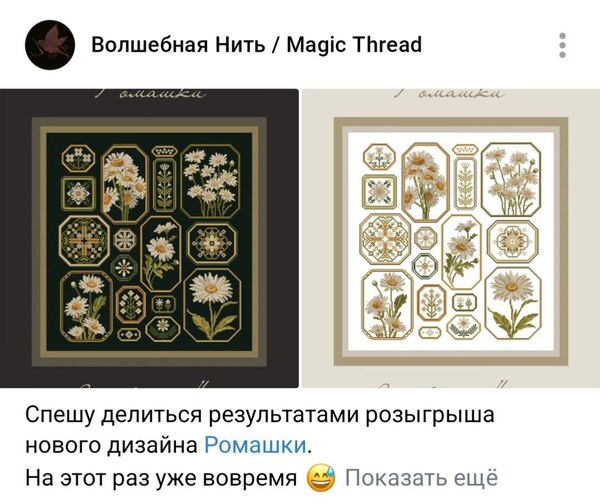Click the cursive Ромашки title above light pattern
This screenshot has height=502, width=600.
click(x=450, y=93)
